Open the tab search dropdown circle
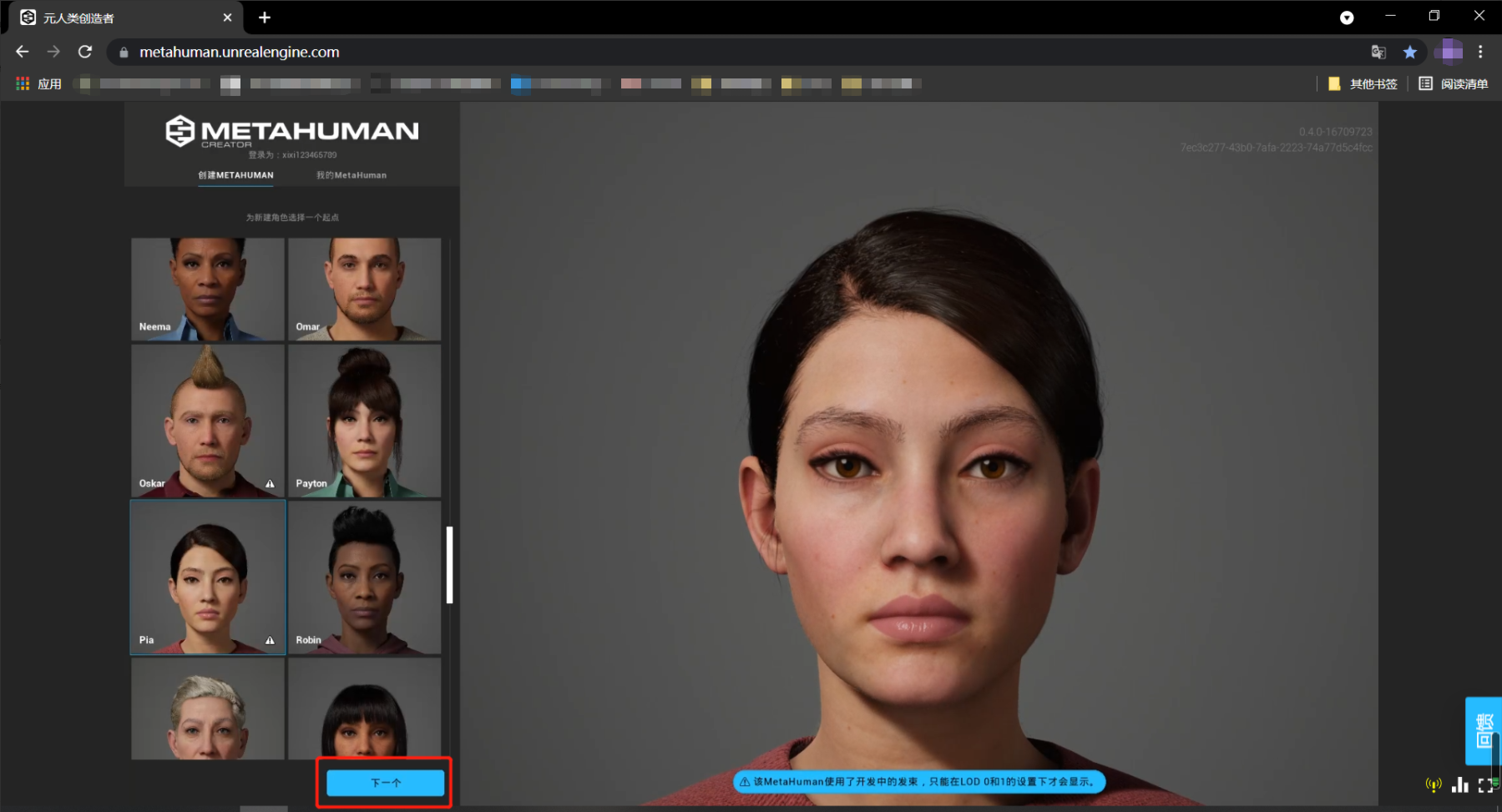This screenshot has width=1502, height=812. point(1347,18)
